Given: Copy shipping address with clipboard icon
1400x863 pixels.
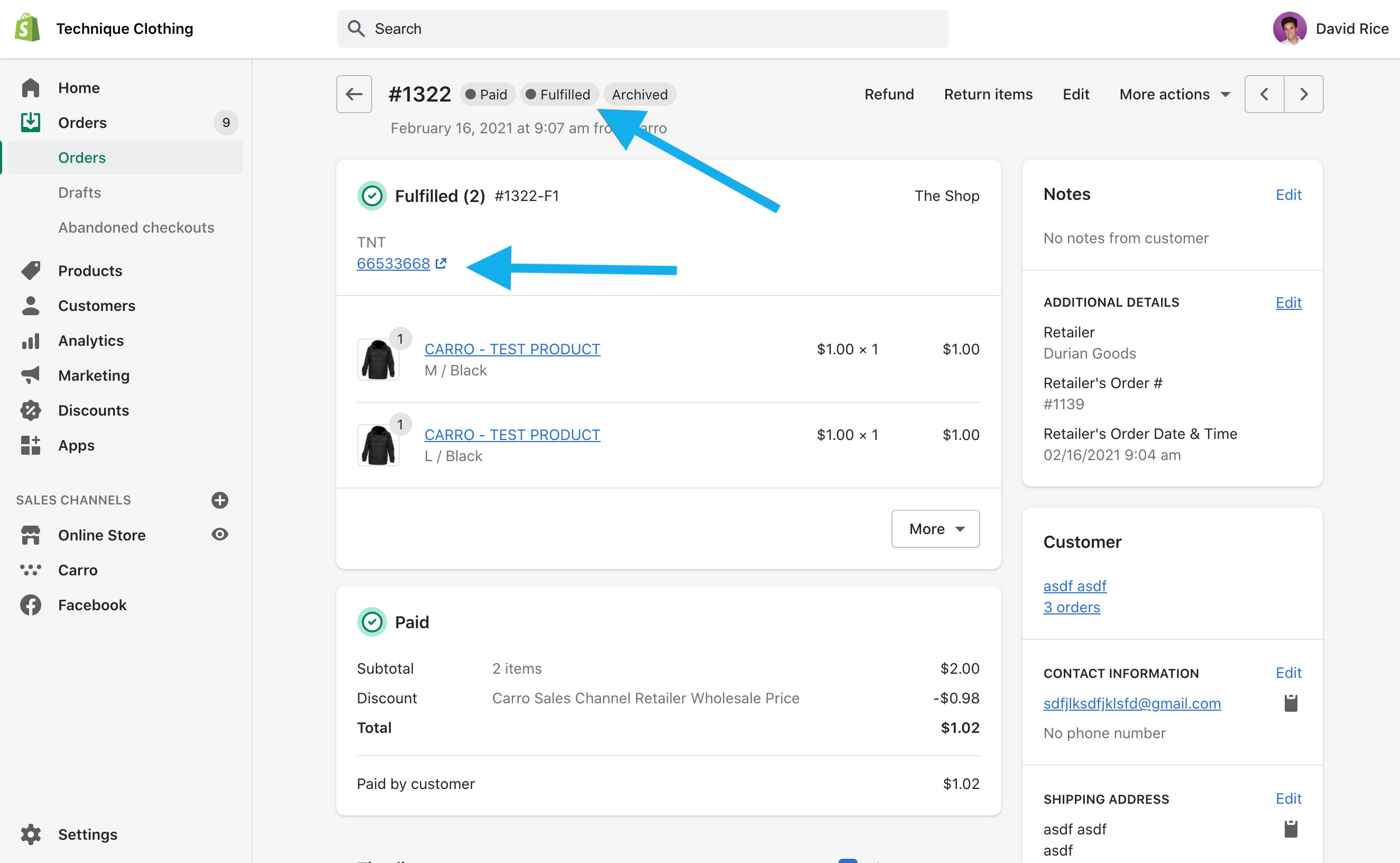Looking at the screenshot, I should (x=1291, y=829).
